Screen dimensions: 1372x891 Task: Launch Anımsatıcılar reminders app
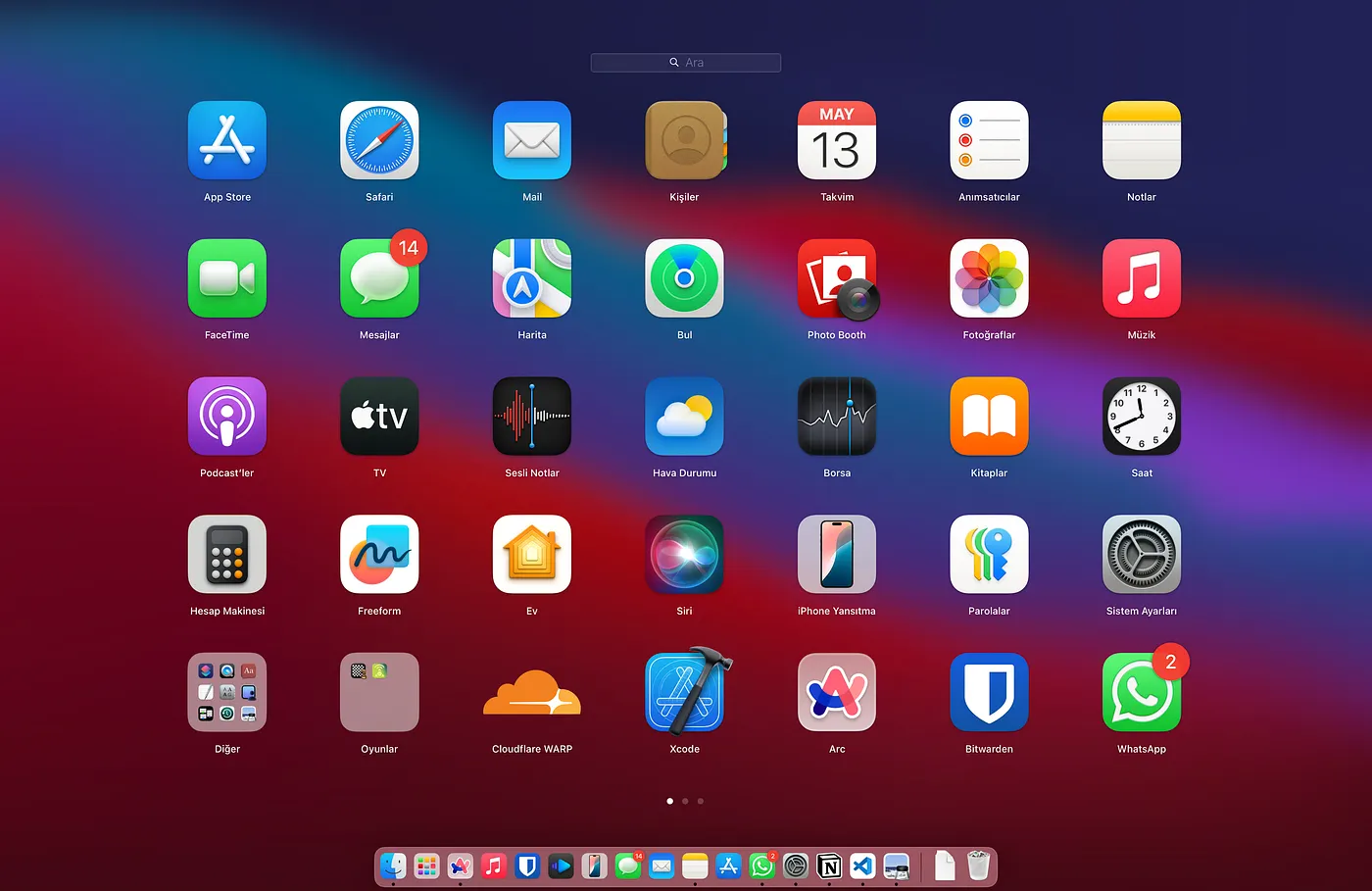point(990,140)
